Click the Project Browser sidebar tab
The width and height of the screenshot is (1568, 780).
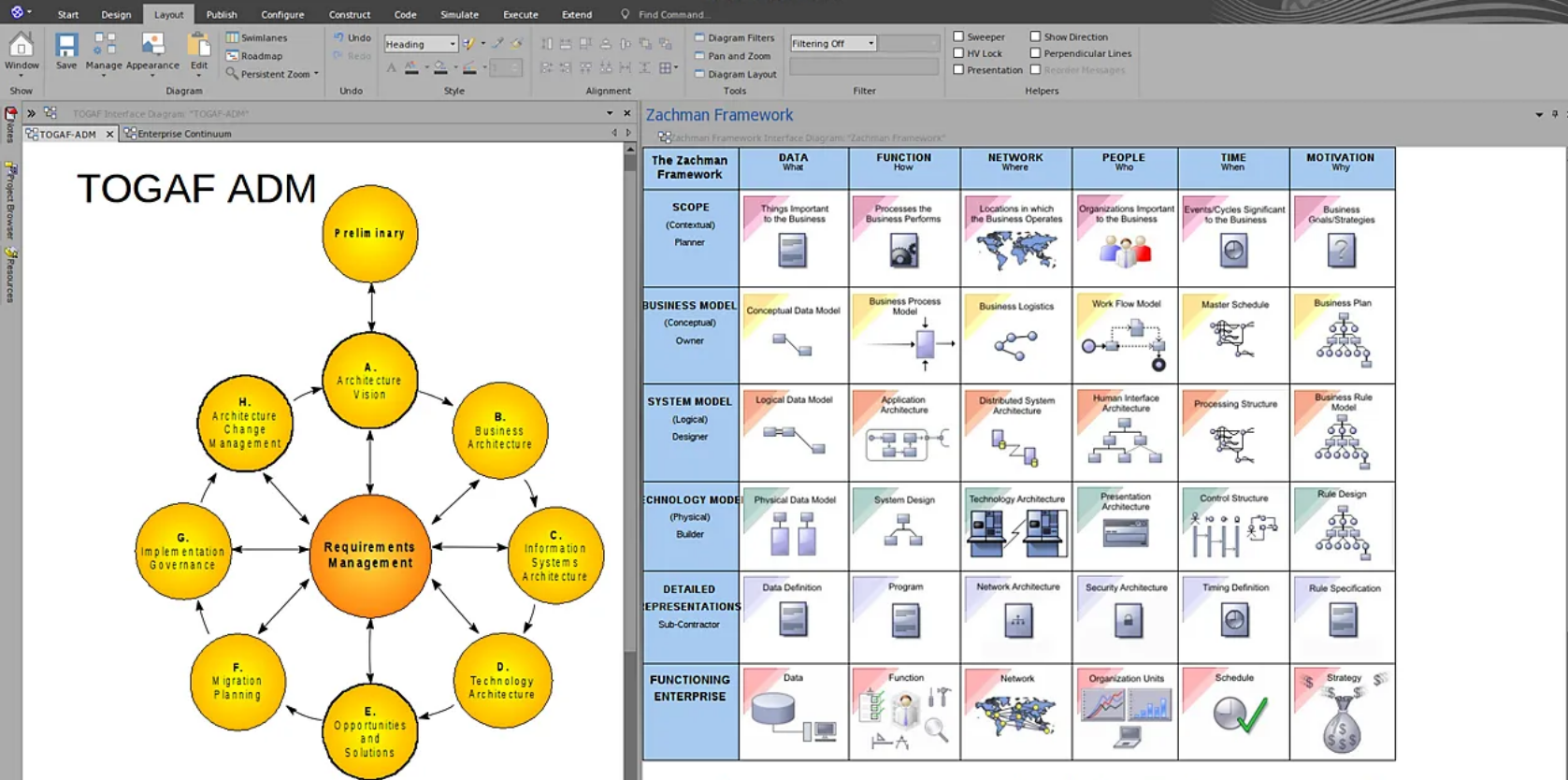click(10, 199)
